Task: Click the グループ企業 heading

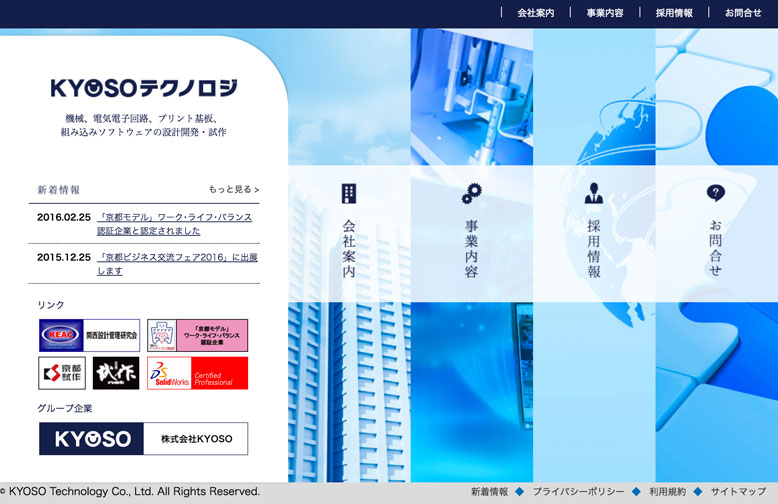Action: (65, 408)
